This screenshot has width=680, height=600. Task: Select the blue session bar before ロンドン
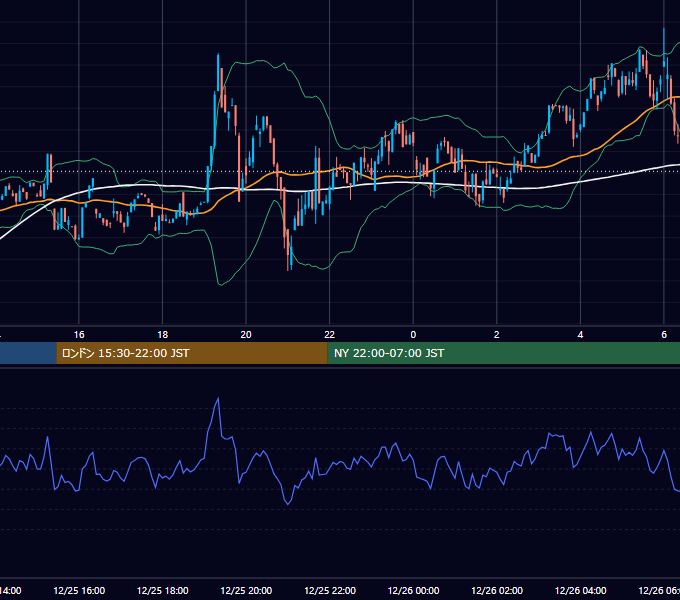pyautogui.click(x=28, y=353)
